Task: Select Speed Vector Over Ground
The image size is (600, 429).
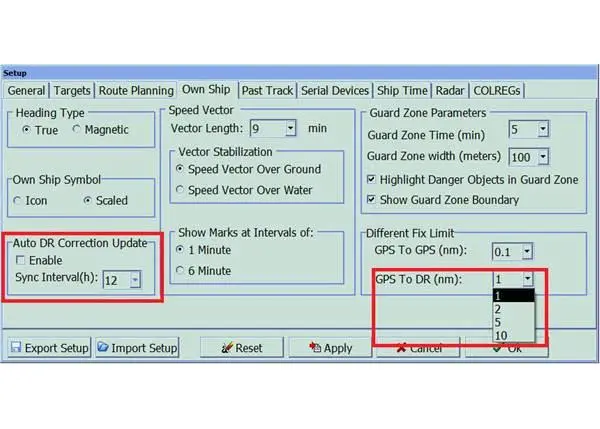Action: click(180, 169)
